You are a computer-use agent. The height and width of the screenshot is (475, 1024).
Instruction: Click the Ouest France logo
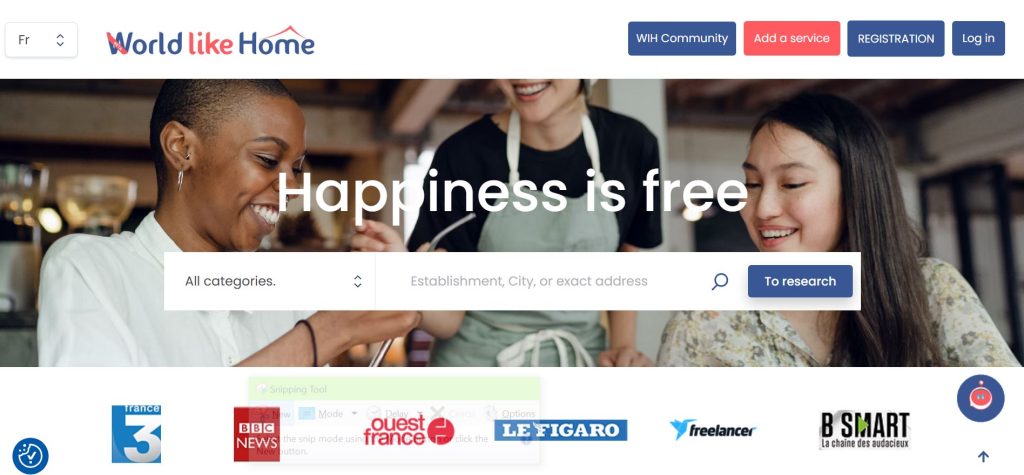click(x=409, y=431)
